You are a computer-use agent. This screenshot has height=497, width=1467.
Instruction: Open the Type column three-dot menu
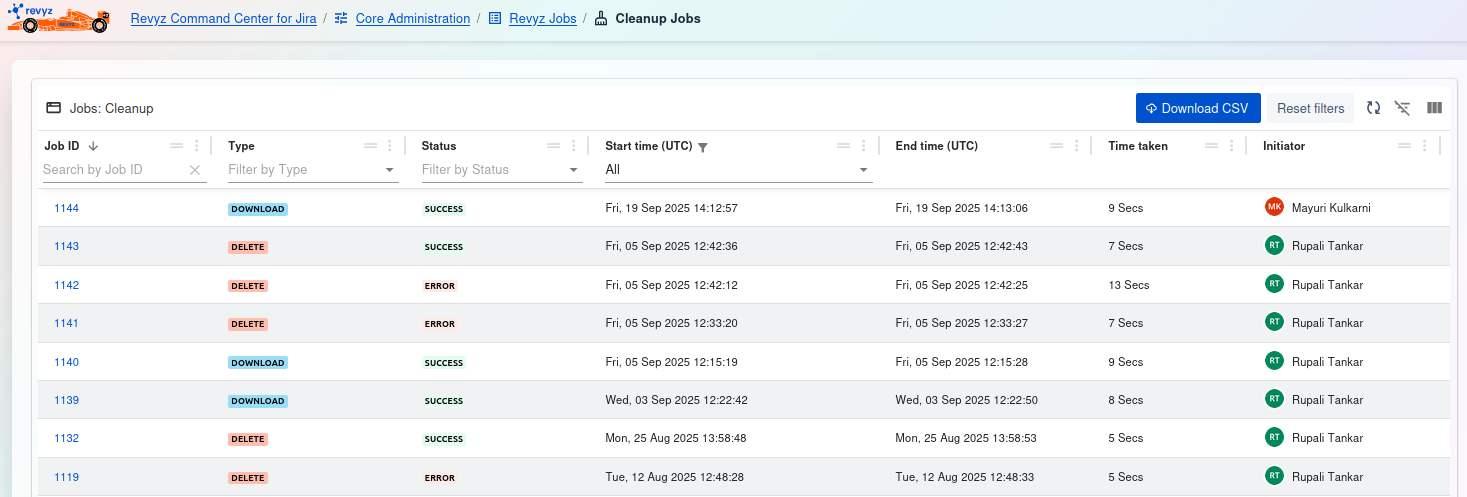390,146
